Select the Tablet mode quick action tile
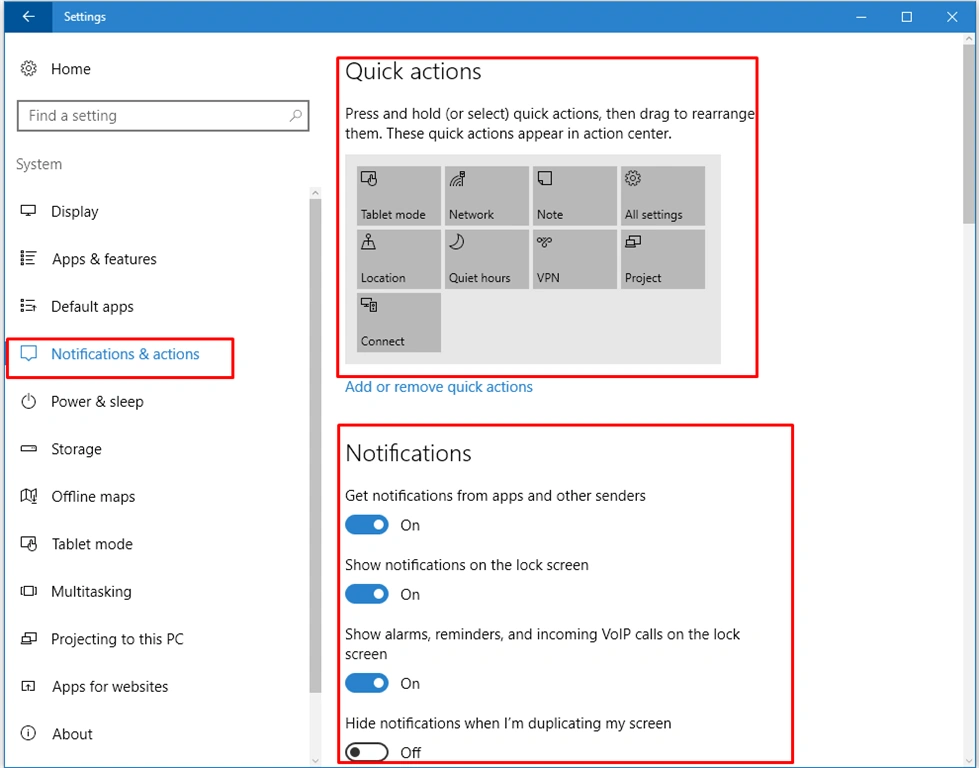Image resolution: width=979 pixels, height=768 pixels. click(x=398, y=195)
